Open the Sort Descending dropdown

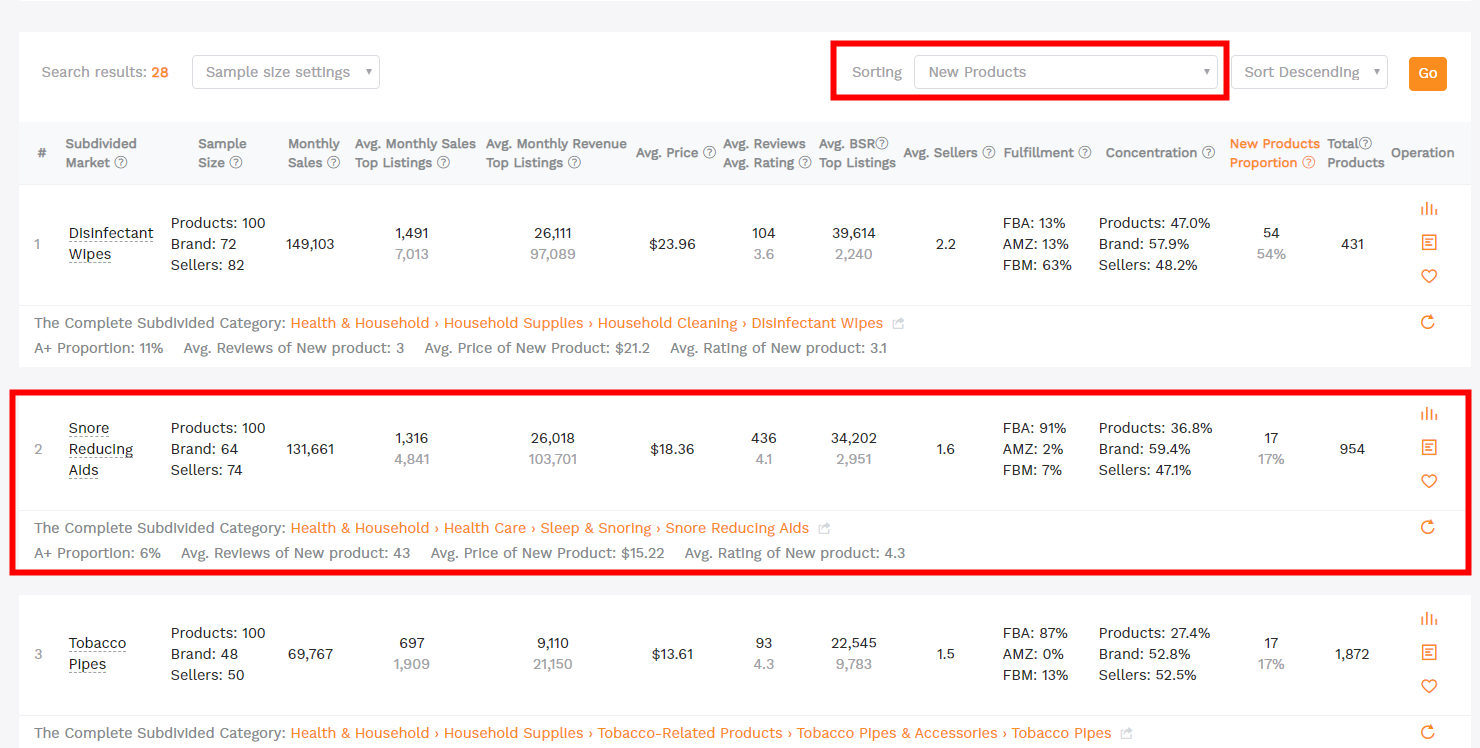pos(1308,72)
